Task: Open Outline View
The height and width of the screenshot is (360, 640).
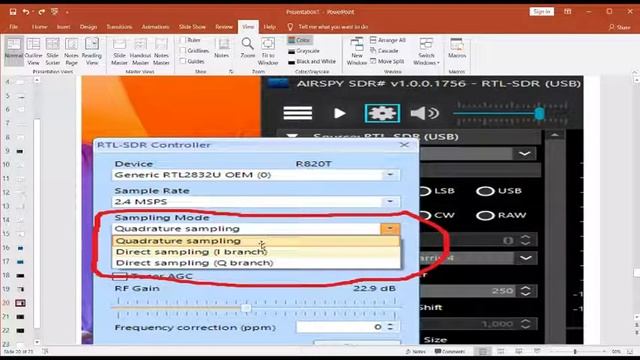Action: pyautogui.click(x=33, y=51)
